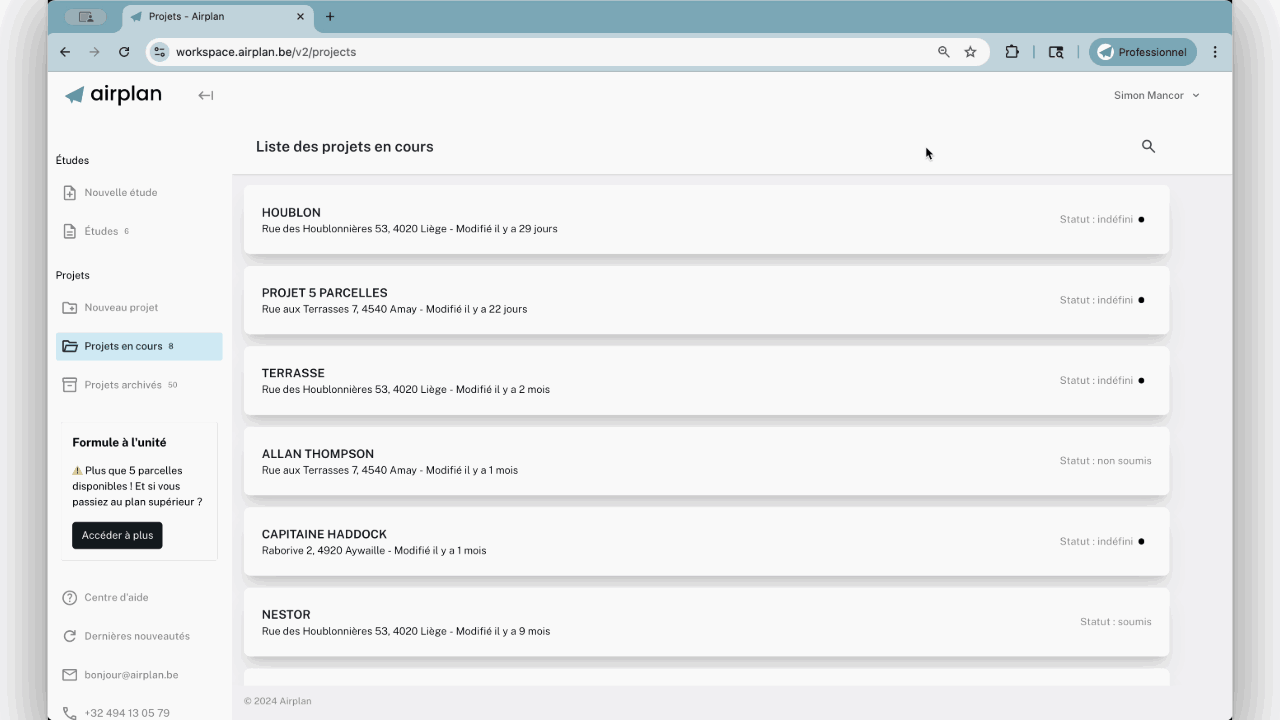Viewport: 1280px width, 720px height.
Task: Click the Études document icon
Action: (x=70, y=231)
